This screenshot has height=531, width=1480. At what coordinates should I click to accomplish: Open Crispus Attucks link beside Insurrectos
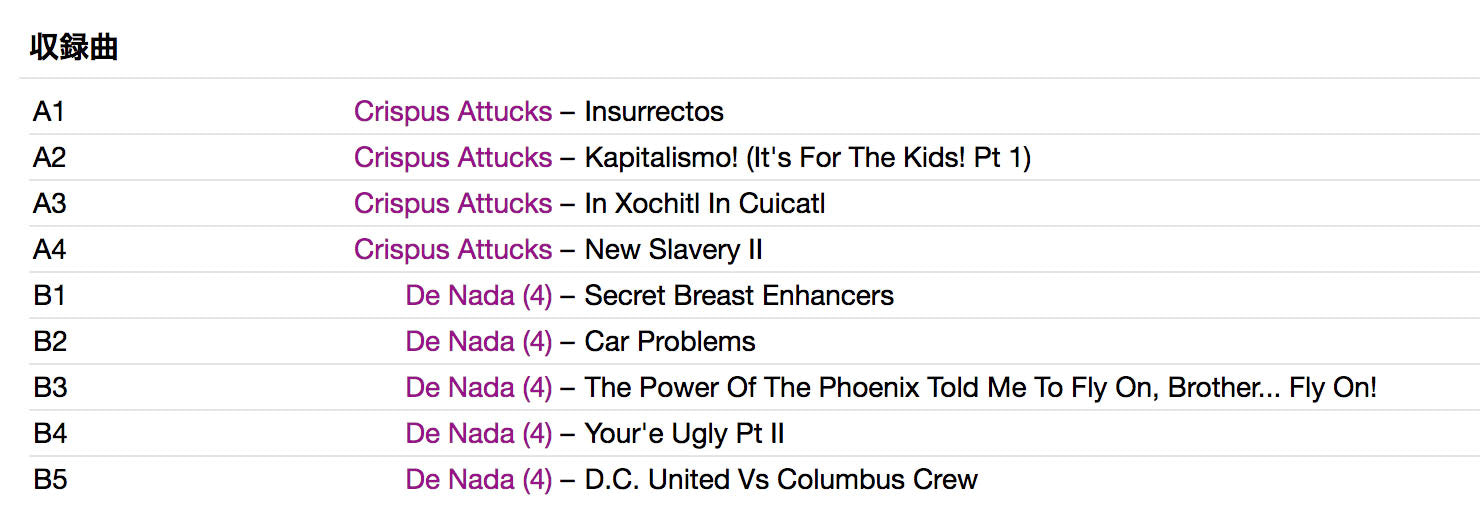(452, 111)
